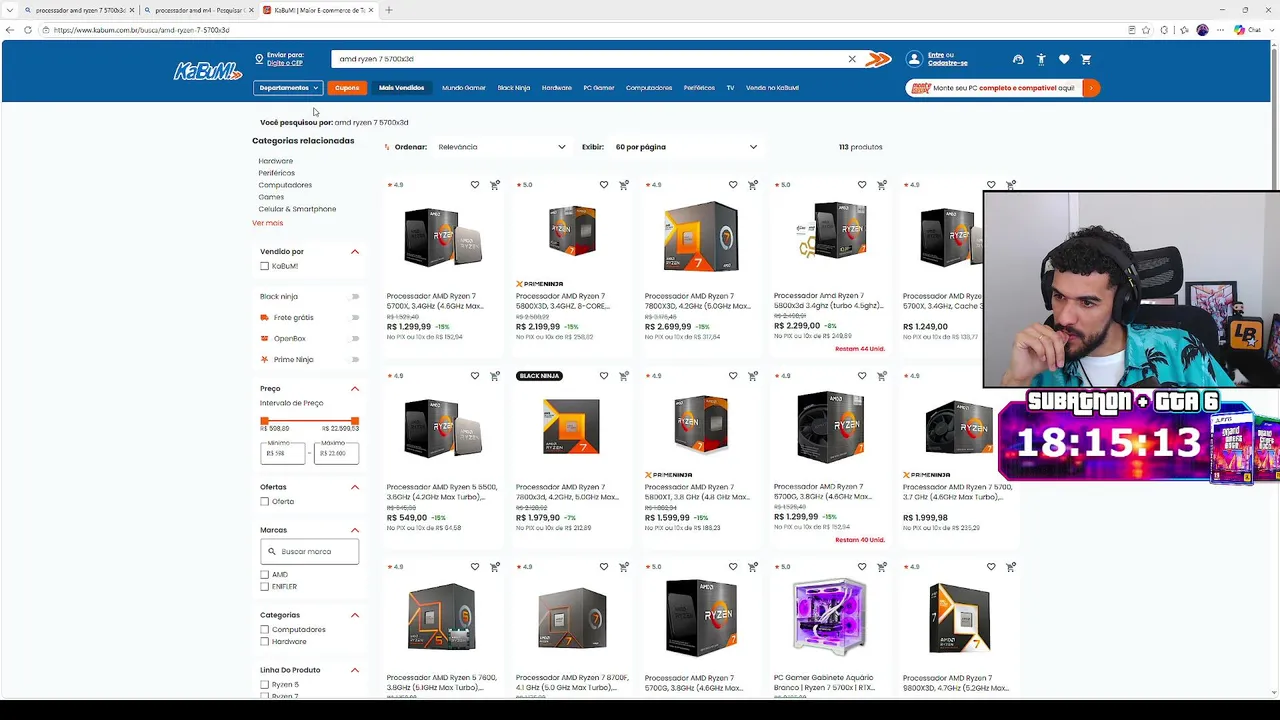Open the favorites heart icon in header
The height and width of the screenshot is (720, 1280).
(1064, 60)
